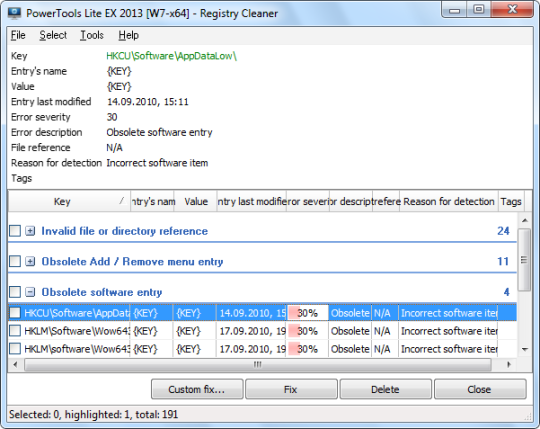Click the Fix button
540x429 pixels.
tap(291, 389)
